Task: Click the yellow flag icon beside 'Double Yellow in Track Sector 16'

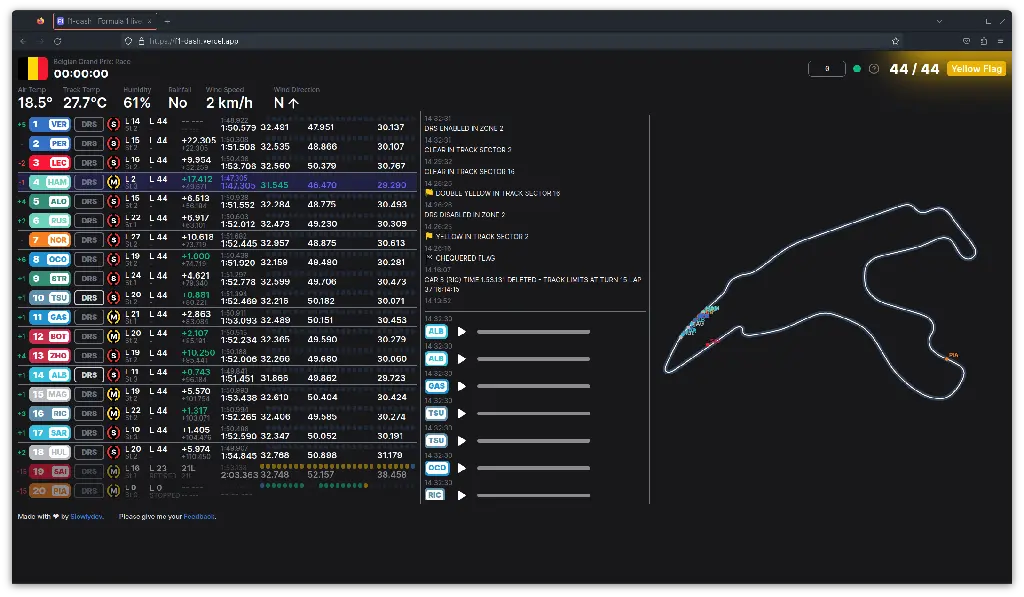Action: coord(429,193)
